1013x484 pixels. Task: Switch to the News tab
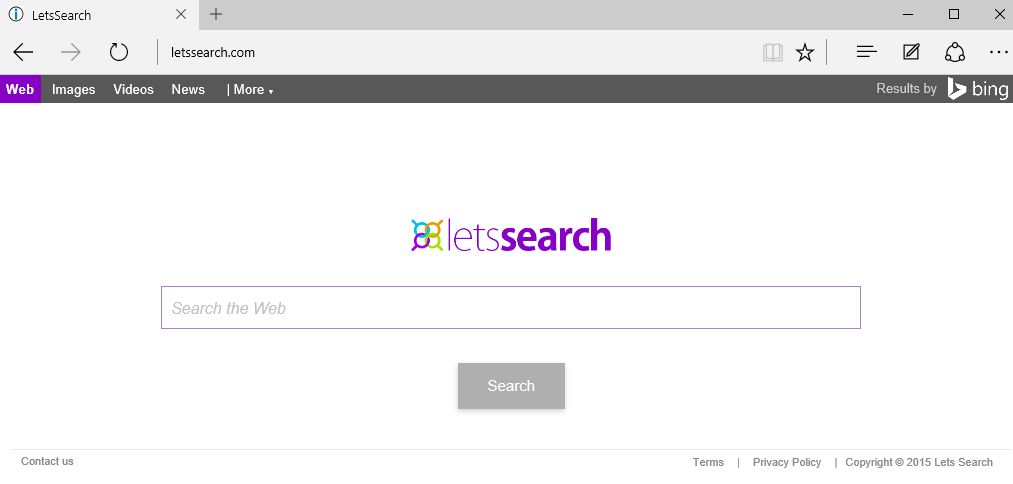pyautogui.click(x=188, y=90)
